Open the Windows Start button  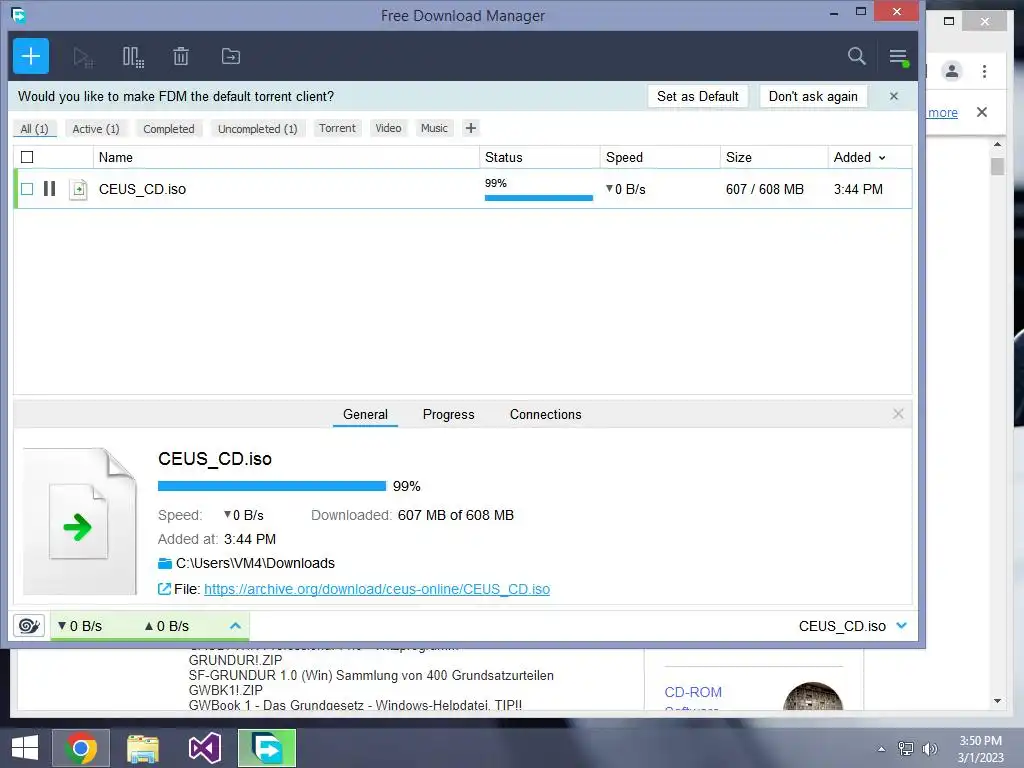(25, 748)
